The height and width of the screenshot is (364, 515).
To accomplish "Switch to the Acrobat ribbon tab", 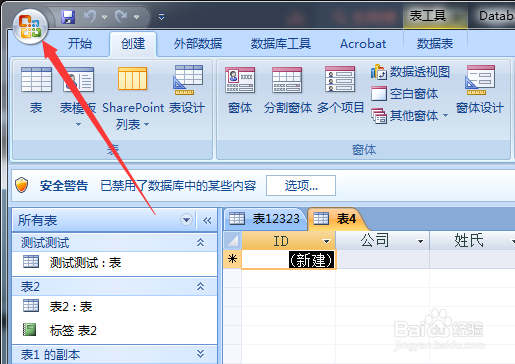I will 363,44.
